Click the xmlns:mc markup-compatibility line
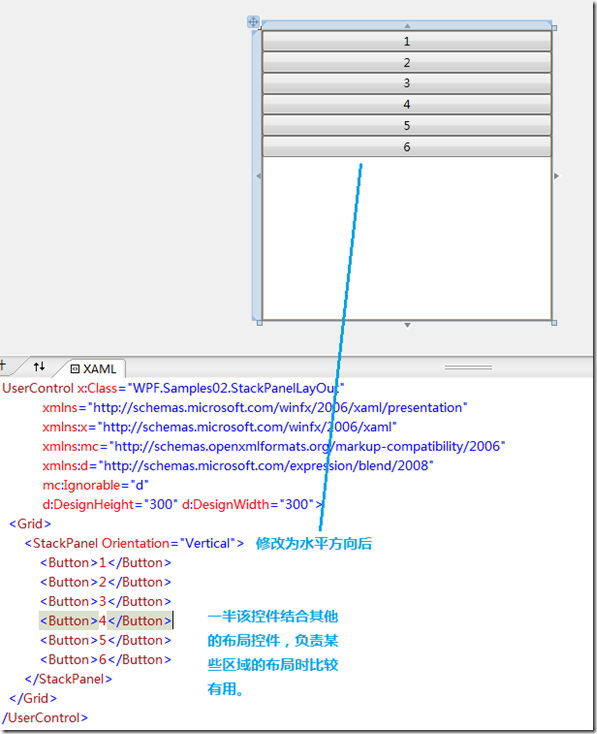The height and width of the screenshot is (734, 597). click(x=274, y=447)
